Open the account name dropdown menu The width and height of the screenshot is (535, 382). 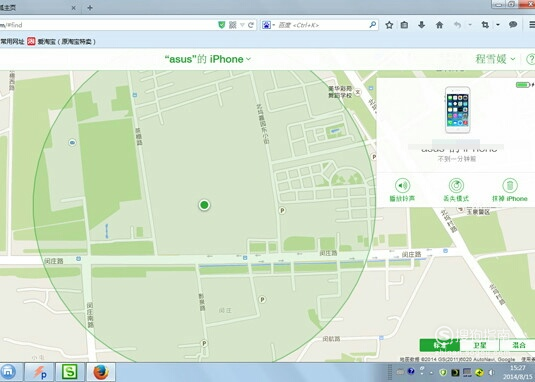pos(495,59)
